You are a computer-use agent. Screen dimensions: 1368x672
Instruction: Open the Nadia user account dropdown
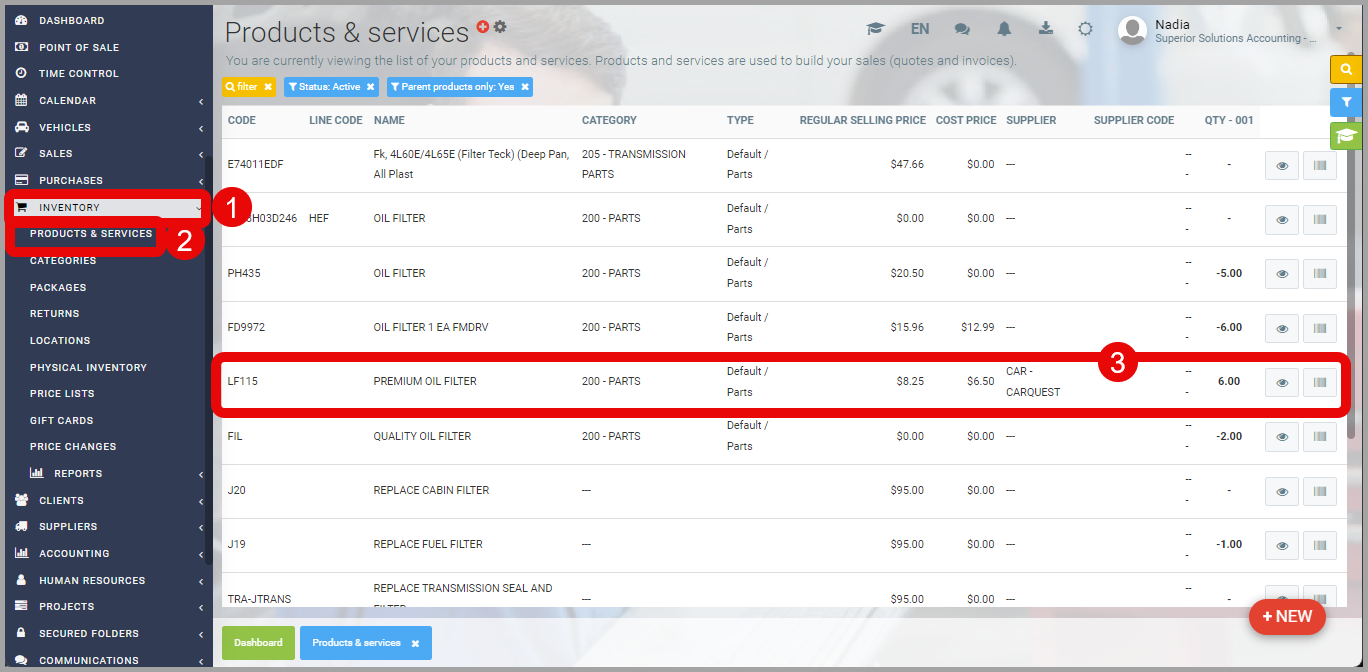[x=1338, y=29]
